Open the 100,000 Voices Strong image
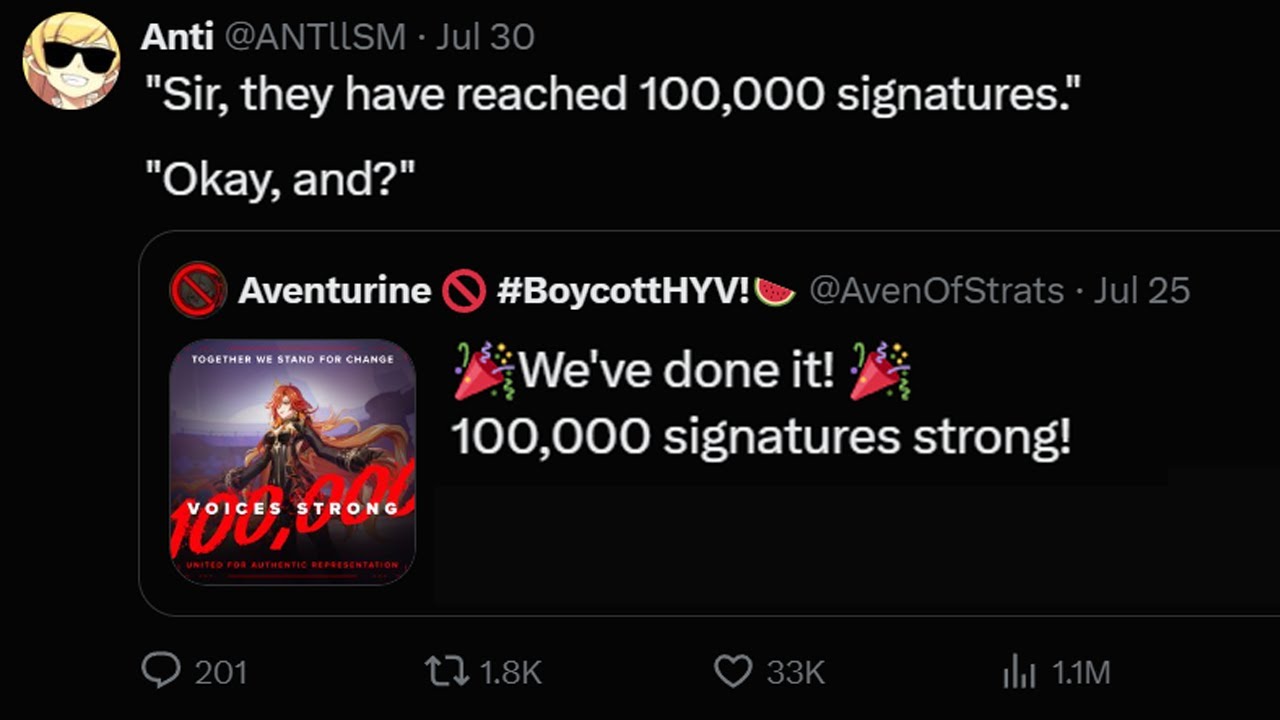Viewport: 1280px width, 720px height. coord(292,462)
